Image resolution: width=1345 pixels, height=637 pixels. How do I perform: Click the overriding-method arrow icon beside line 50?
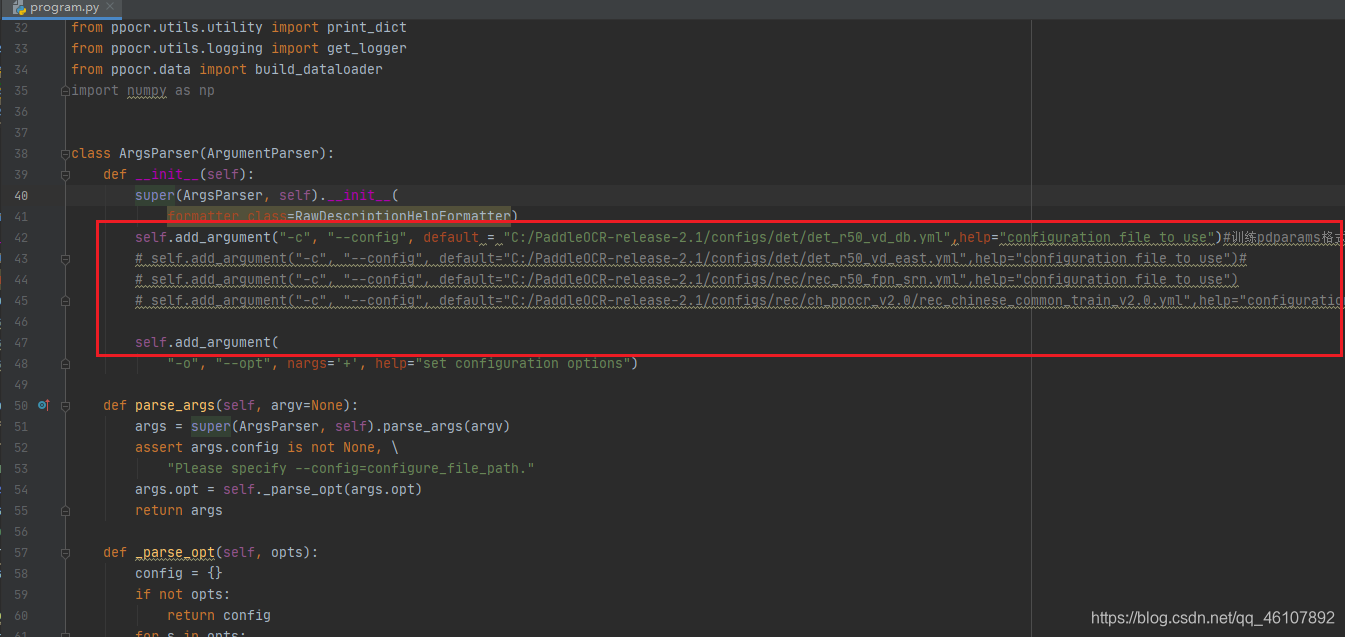pyautogui.click(x=43, y=404)
